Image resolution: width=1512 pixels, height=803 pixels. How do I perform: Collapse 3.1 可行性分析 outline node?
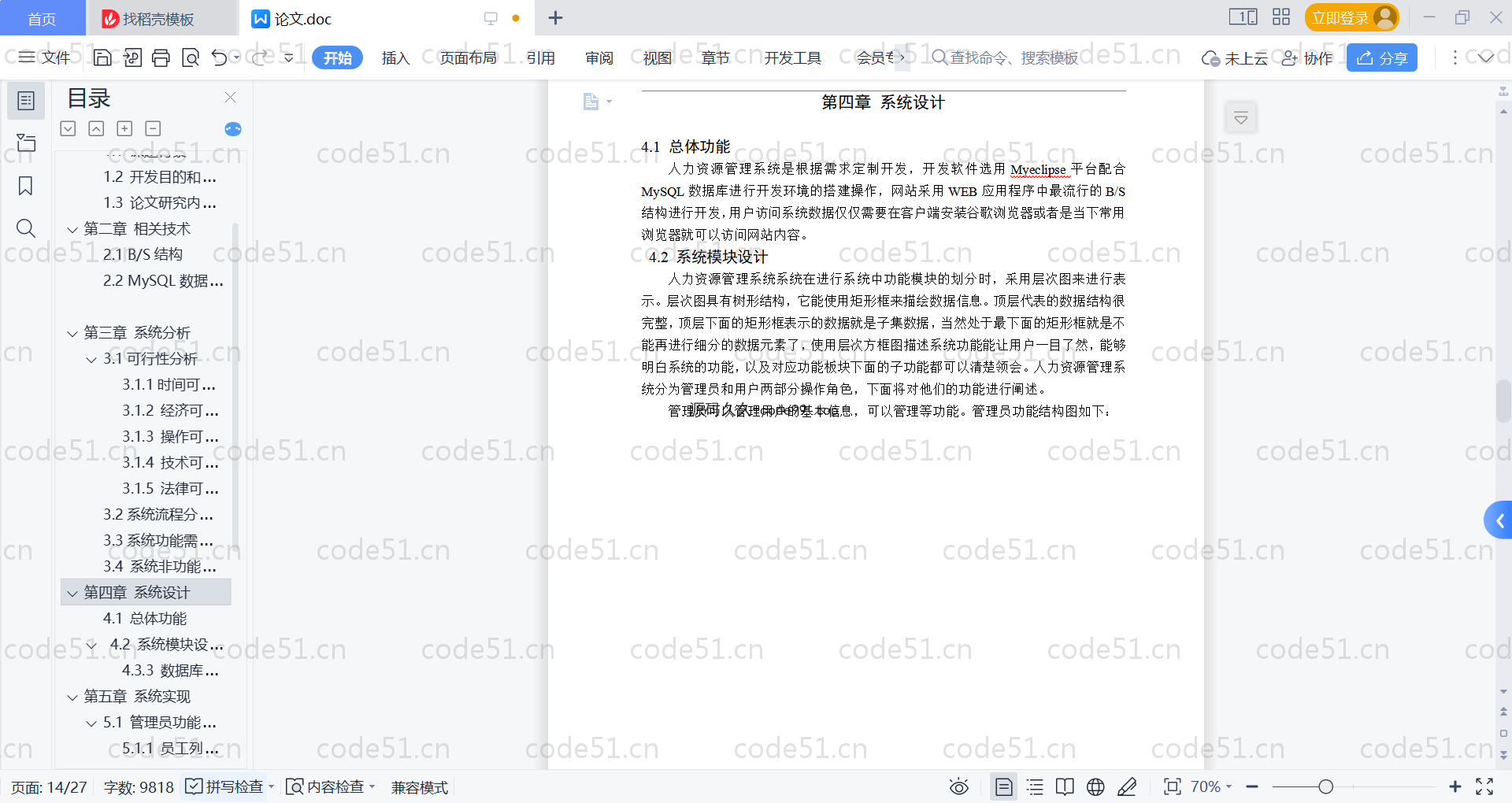(x=91, y=359)
